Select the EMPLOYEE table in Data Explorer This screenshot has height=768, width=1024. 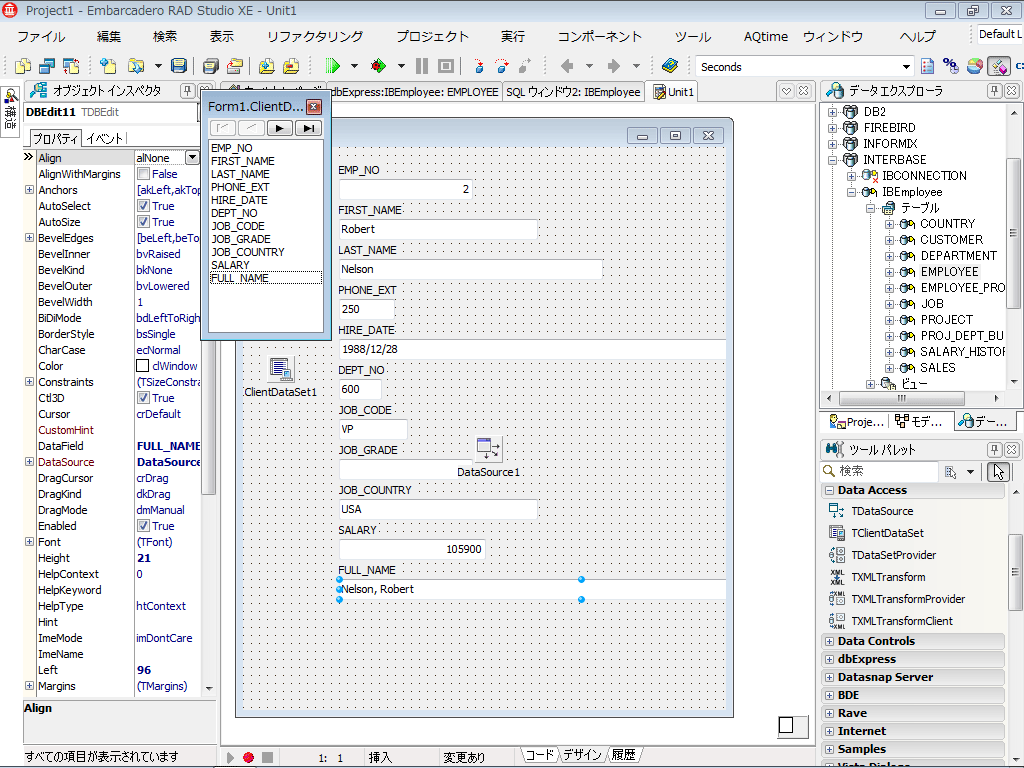tap(949, 272)
